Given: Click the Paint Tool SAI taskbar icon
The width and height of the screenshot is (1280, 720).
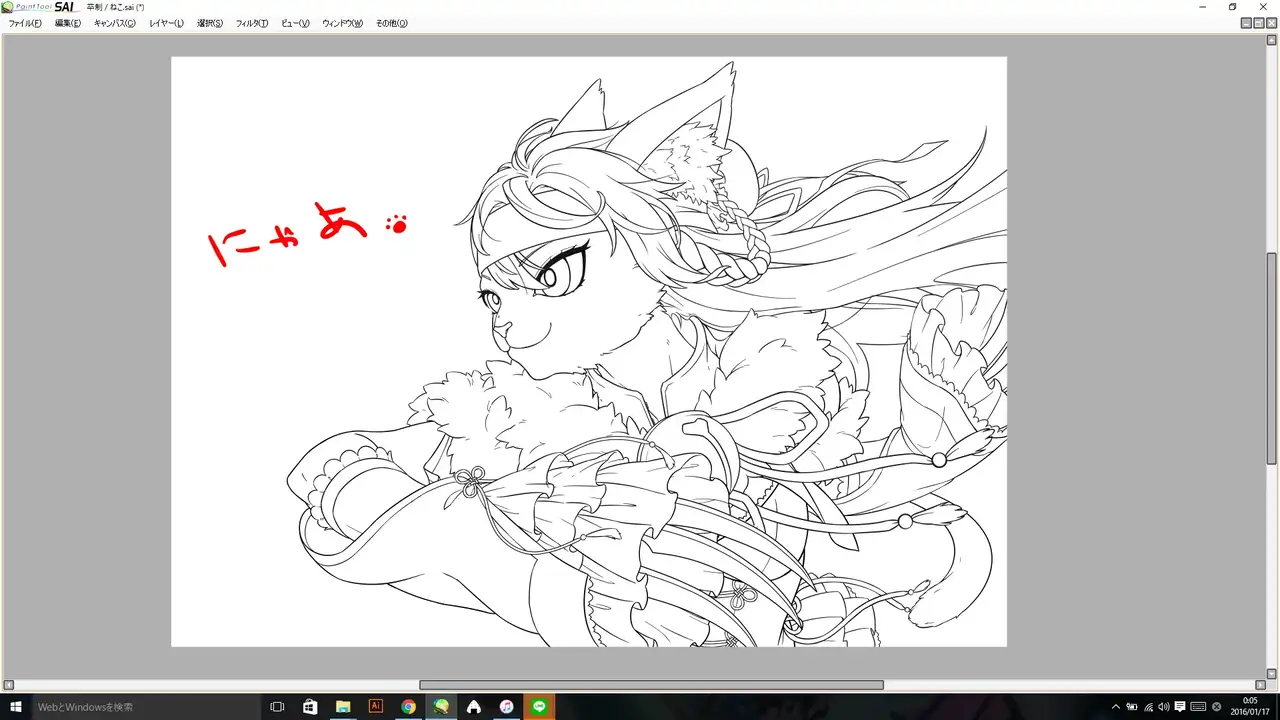Looking at the screenshot, I should tap(441, 706).
